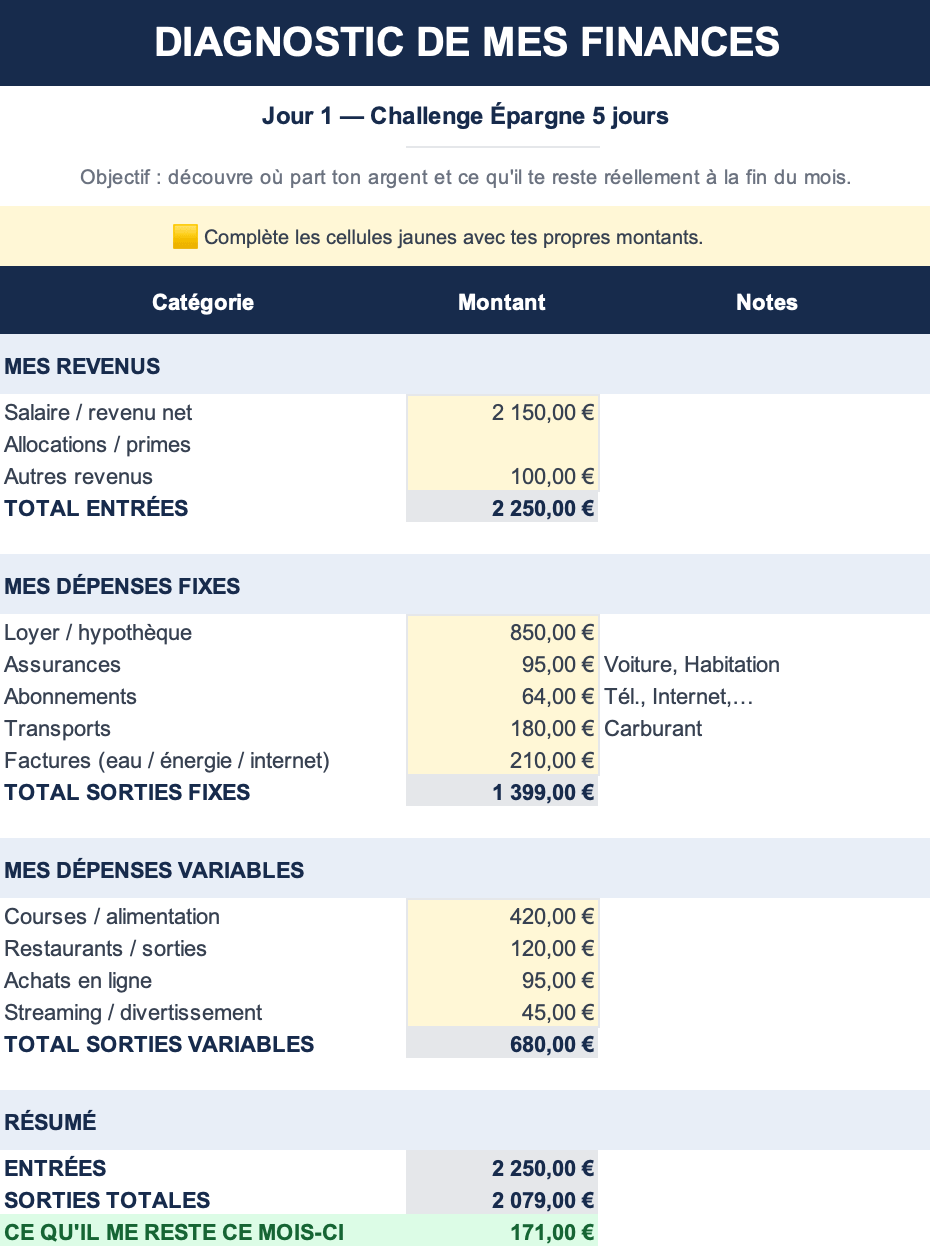Select the Restaurants / sorties label
This screenshot has width=930, height=1254.
coord(105,948)
